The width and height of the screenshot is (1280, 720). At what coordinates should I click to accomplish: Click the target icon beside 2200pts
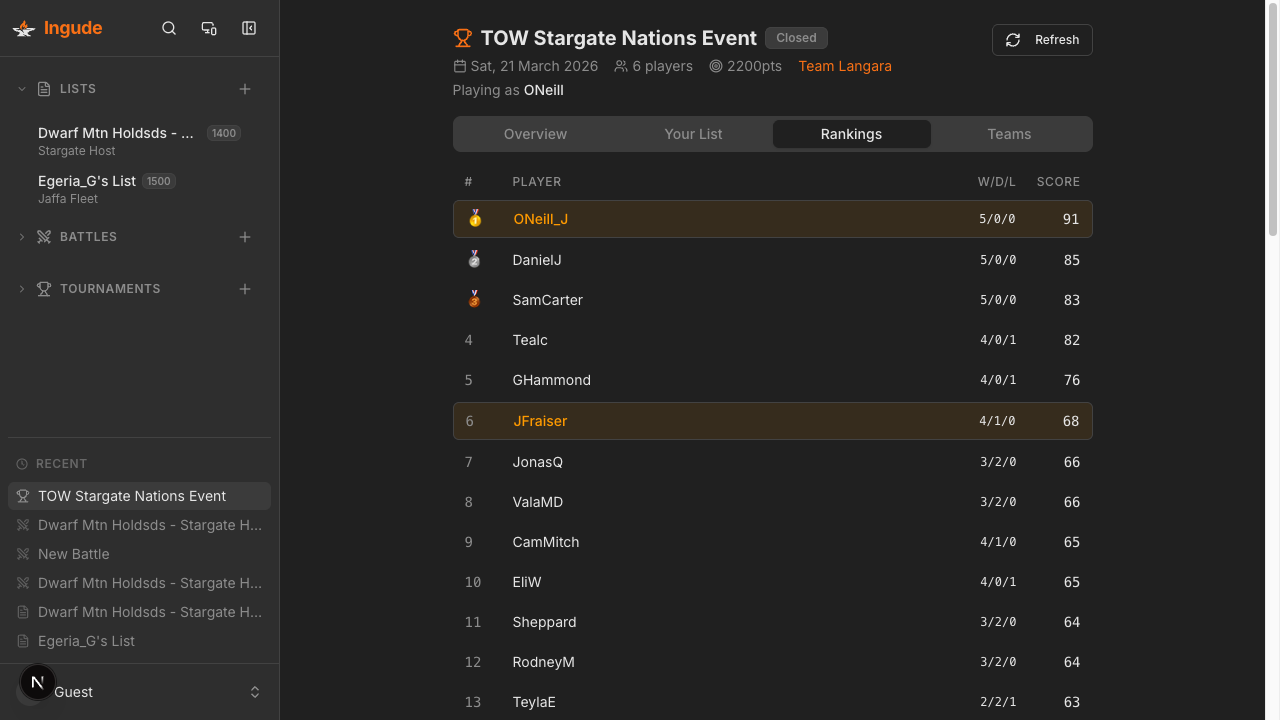715,66
